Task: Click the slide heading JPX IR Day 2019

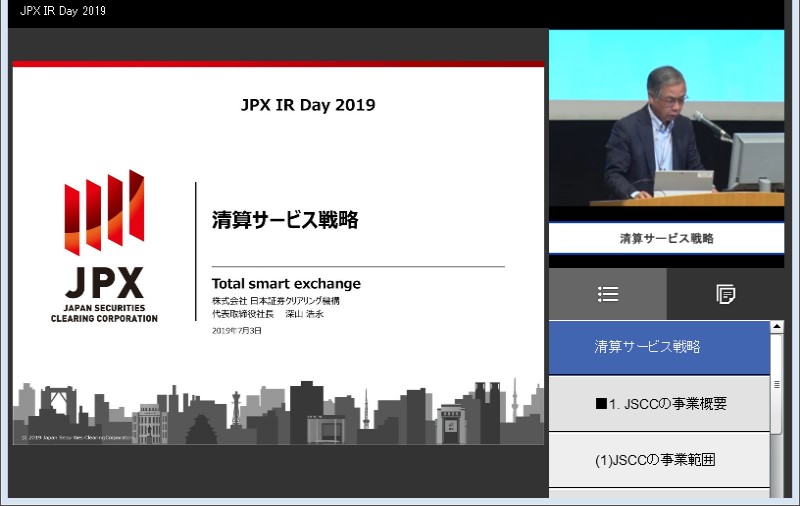Action: pos(308,105)
